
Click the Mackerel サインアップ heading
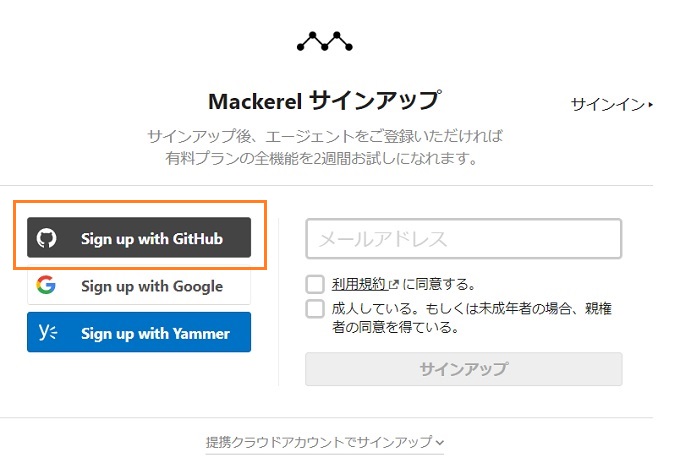click(325, 101)
